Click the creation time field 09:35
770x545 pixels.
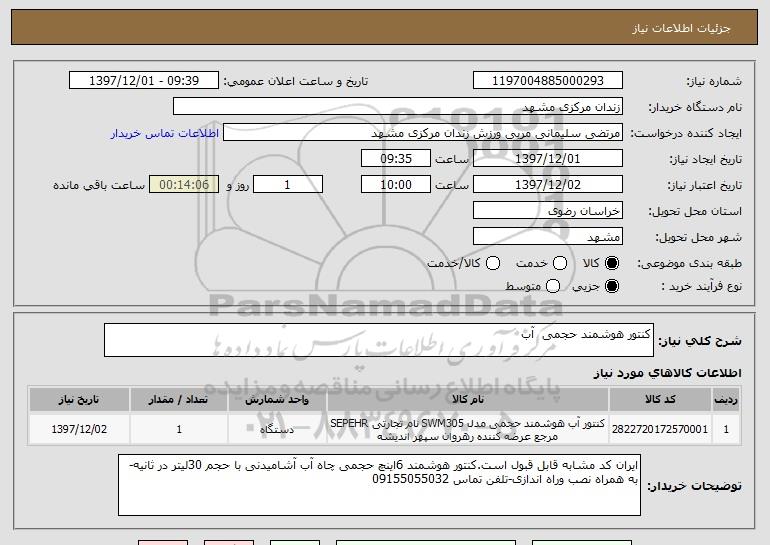pyautogui.click(x=396, y=159)
